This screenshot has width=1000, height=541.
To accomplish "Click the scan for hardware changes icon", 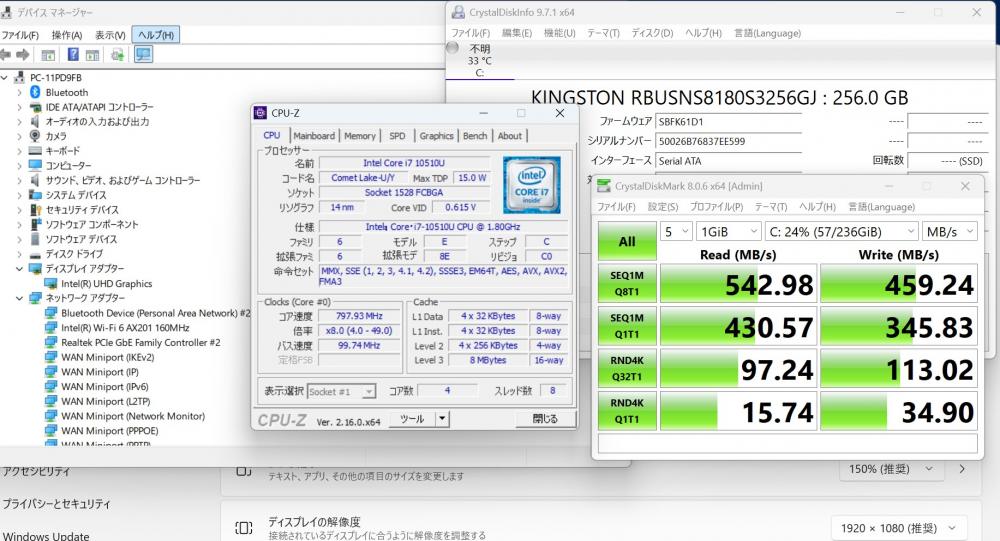I will click(143, 54).
